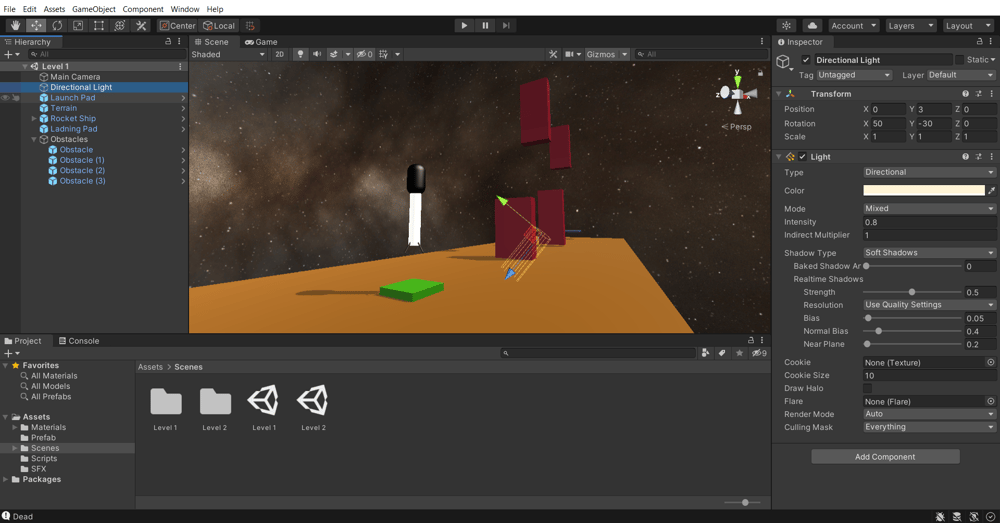The height and width of the screenshot is (523, 1000).
Task: Select the Transform tool
Action: pyautogui.click(x=119, y=26)
